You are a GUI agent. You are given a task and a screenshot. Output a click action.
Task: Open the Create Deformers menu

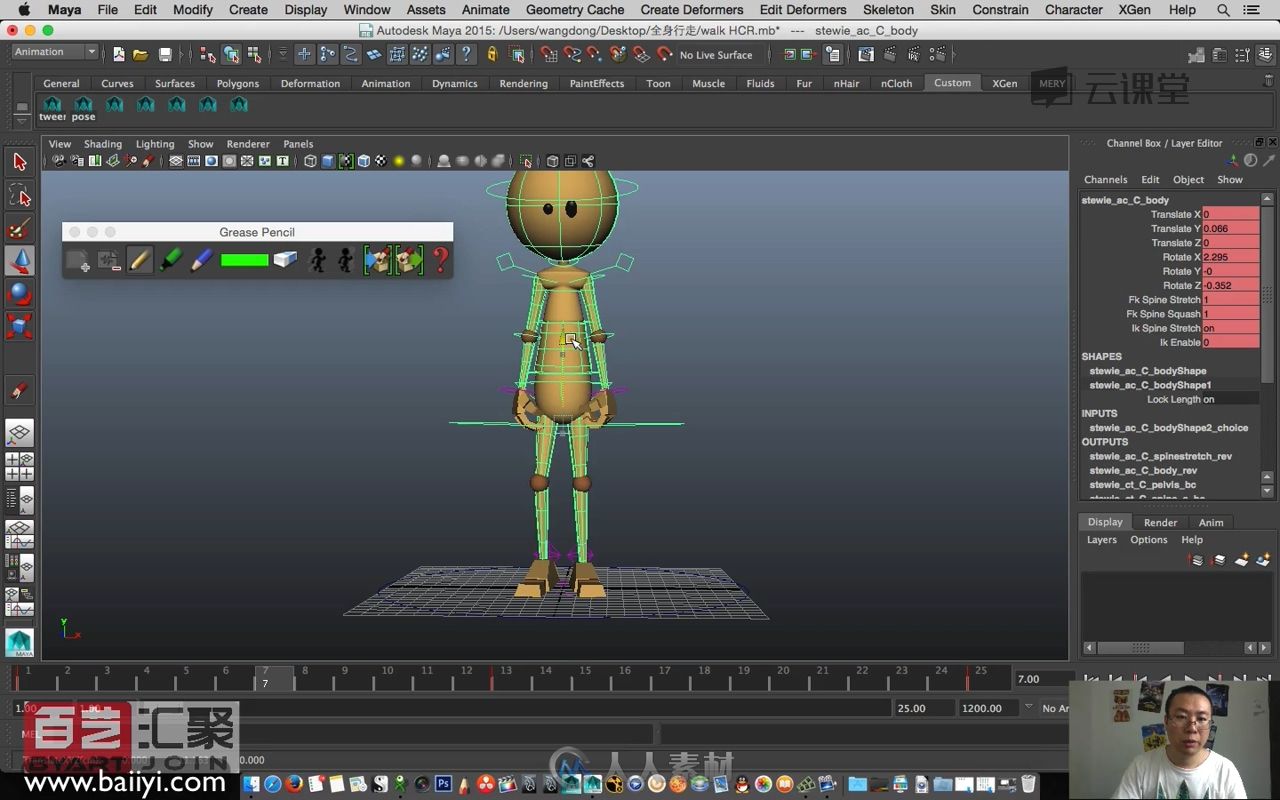pos(692,9)
